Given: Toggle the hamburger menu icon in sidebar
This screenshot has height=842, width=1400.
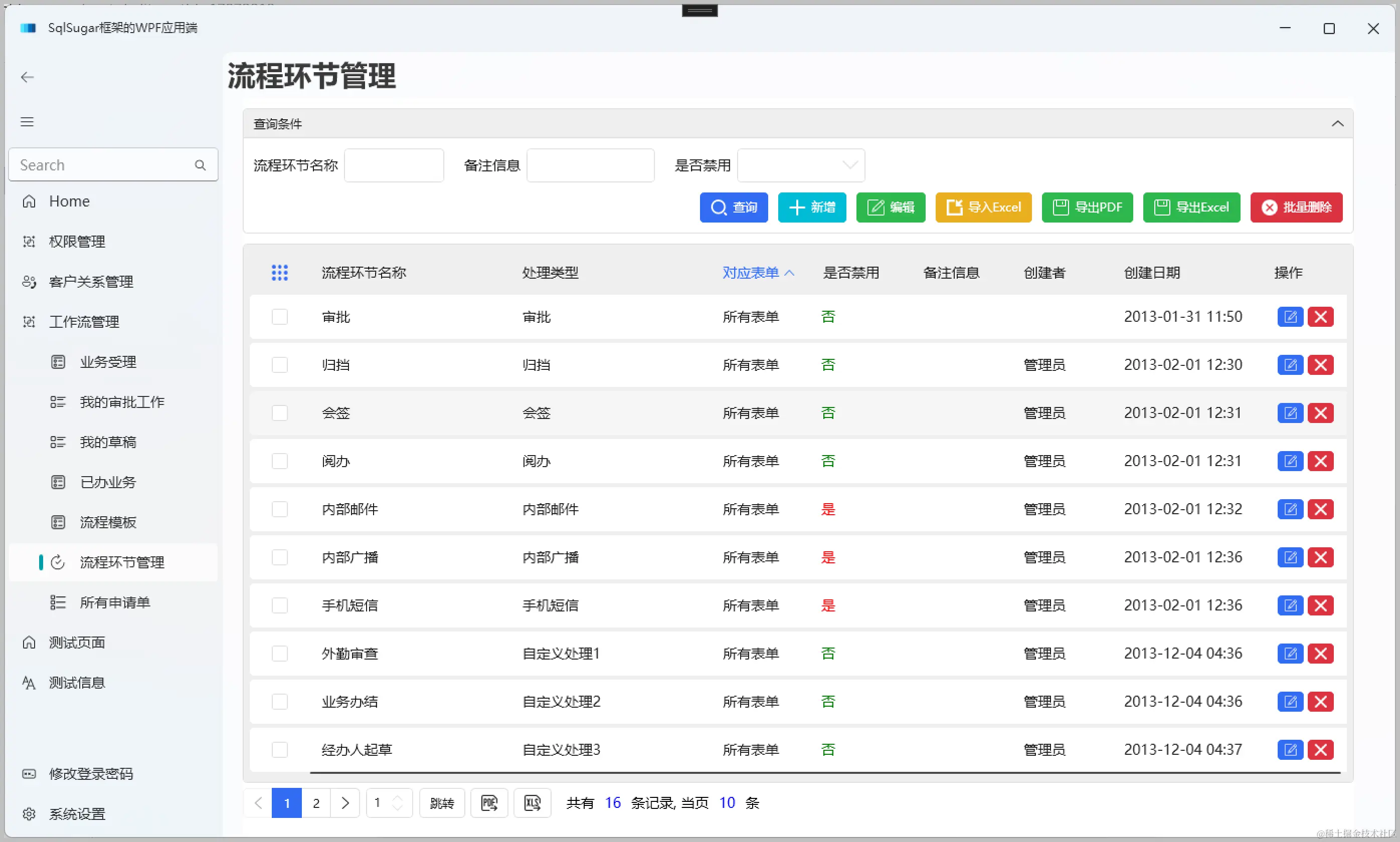Looking at the screenshot, I should pos(27,122).
